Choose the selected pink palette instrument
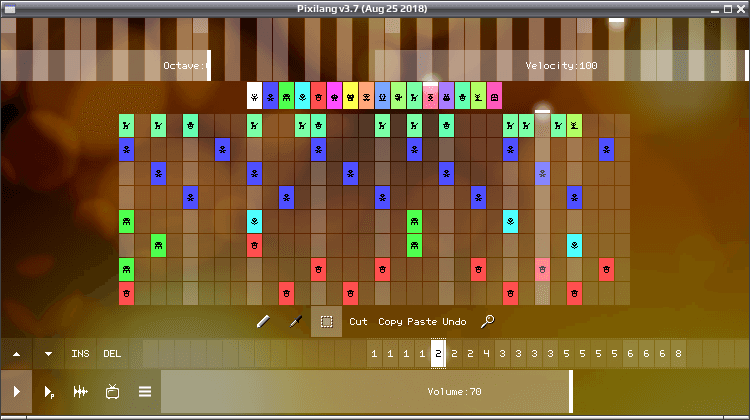This screenshot has height=420, width=750. pyautogui.click(x=430, y=97)
